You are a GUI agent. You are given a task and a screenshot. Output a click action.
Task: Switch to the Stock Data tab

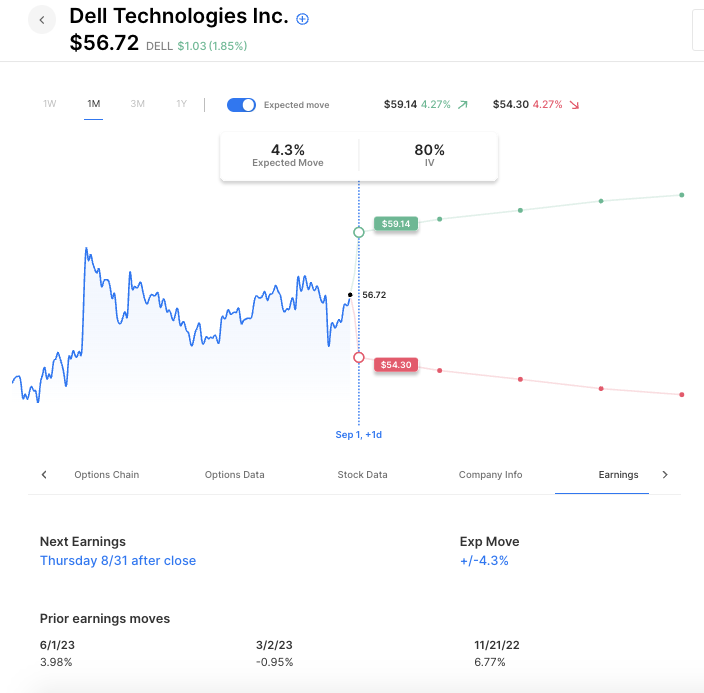click(362, 475)
